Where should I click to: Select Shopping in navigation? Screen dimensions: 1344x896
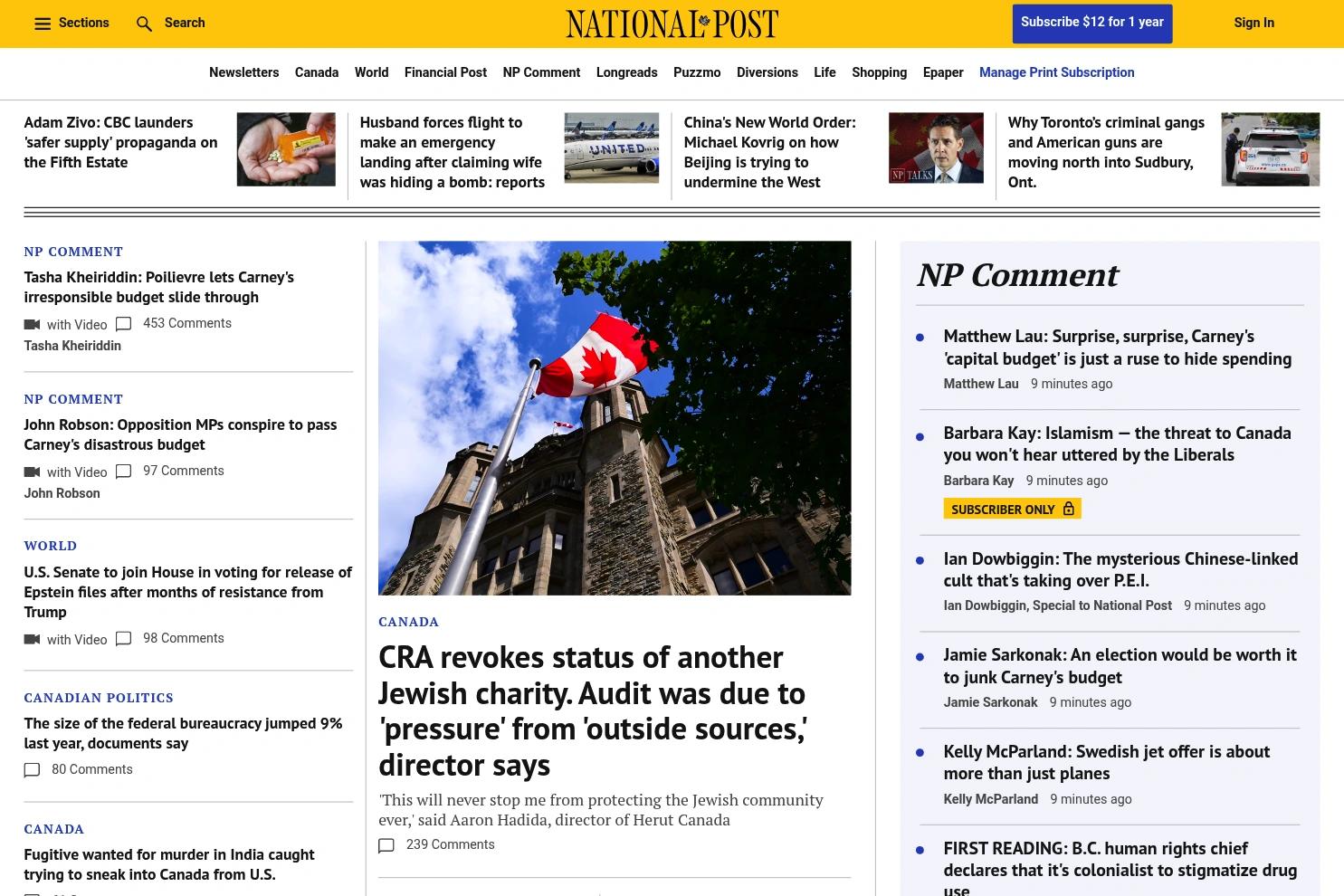(x=879, y=72)
